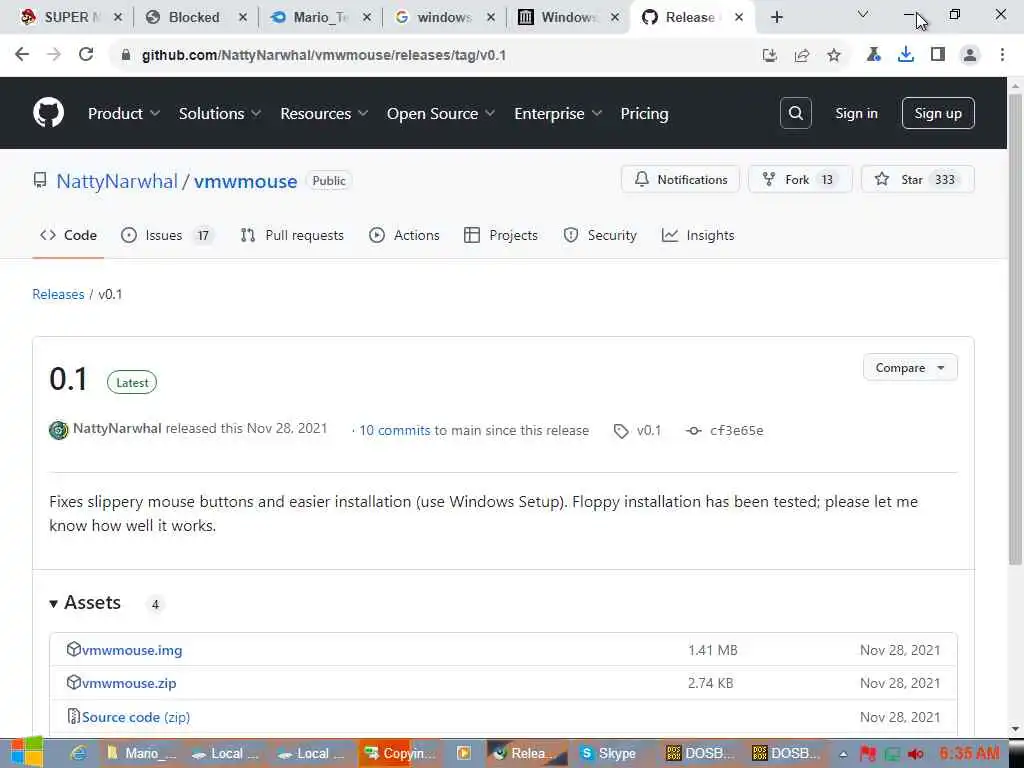The height and width of the screenshot is (768, 1024).
Task: Switch to the windows Google search tab
Action: click(444, 18)
